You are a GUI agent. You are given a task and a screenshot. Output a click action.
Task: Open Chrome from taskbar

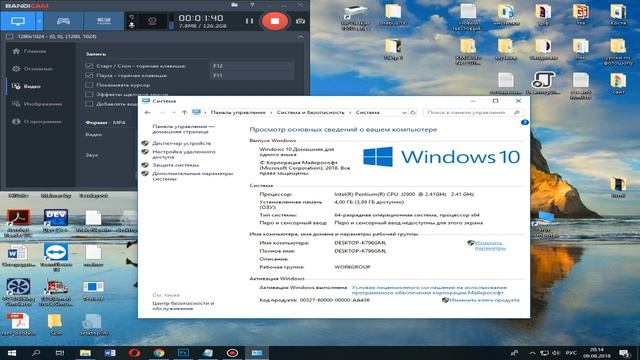point(159,353)
